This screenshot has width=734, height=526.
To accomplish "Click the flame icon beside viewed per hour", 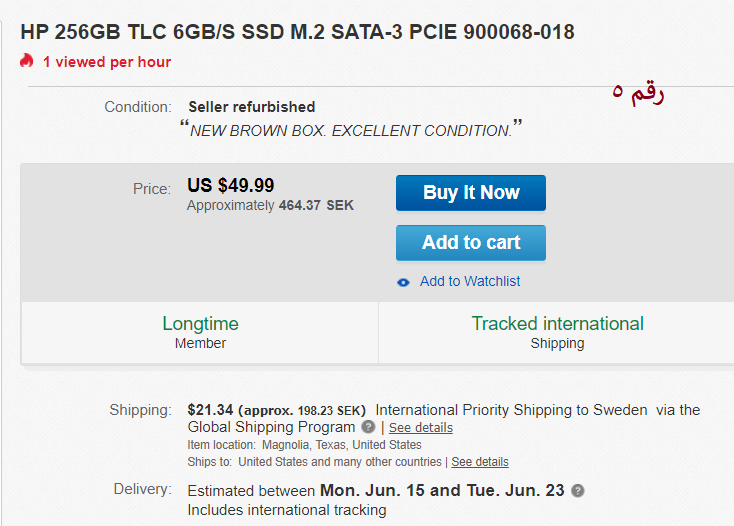I will pos(27,62).
